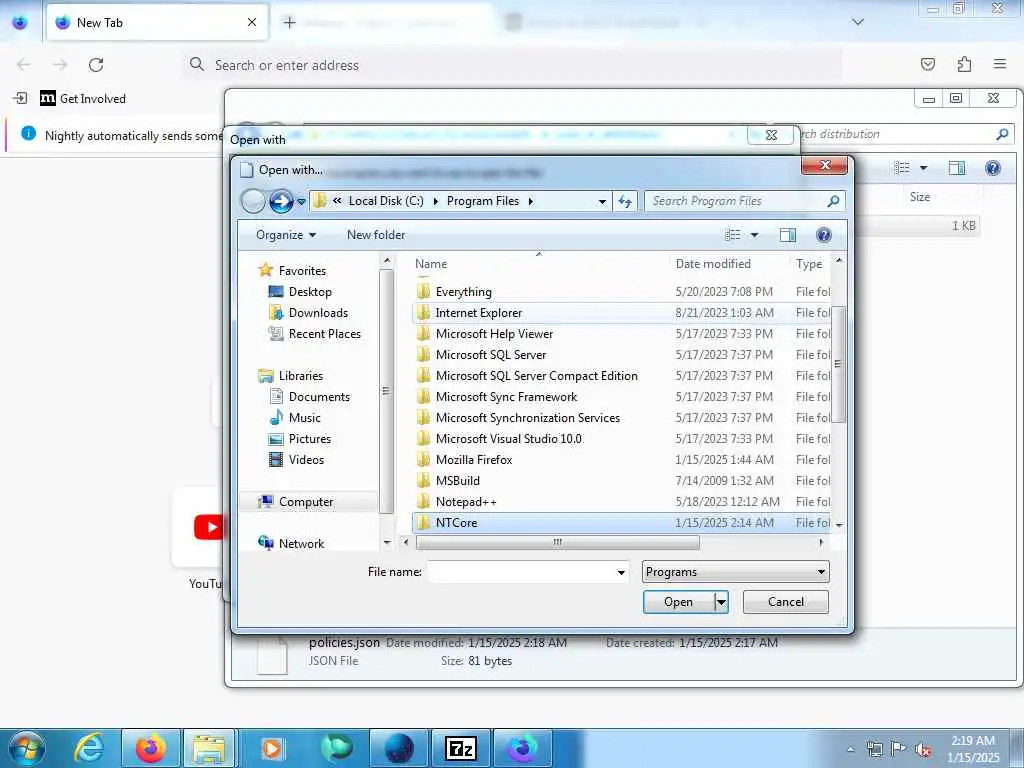Select Libraries in navigation pane
Screen dimensions: 1024x768
click(300, 376)
